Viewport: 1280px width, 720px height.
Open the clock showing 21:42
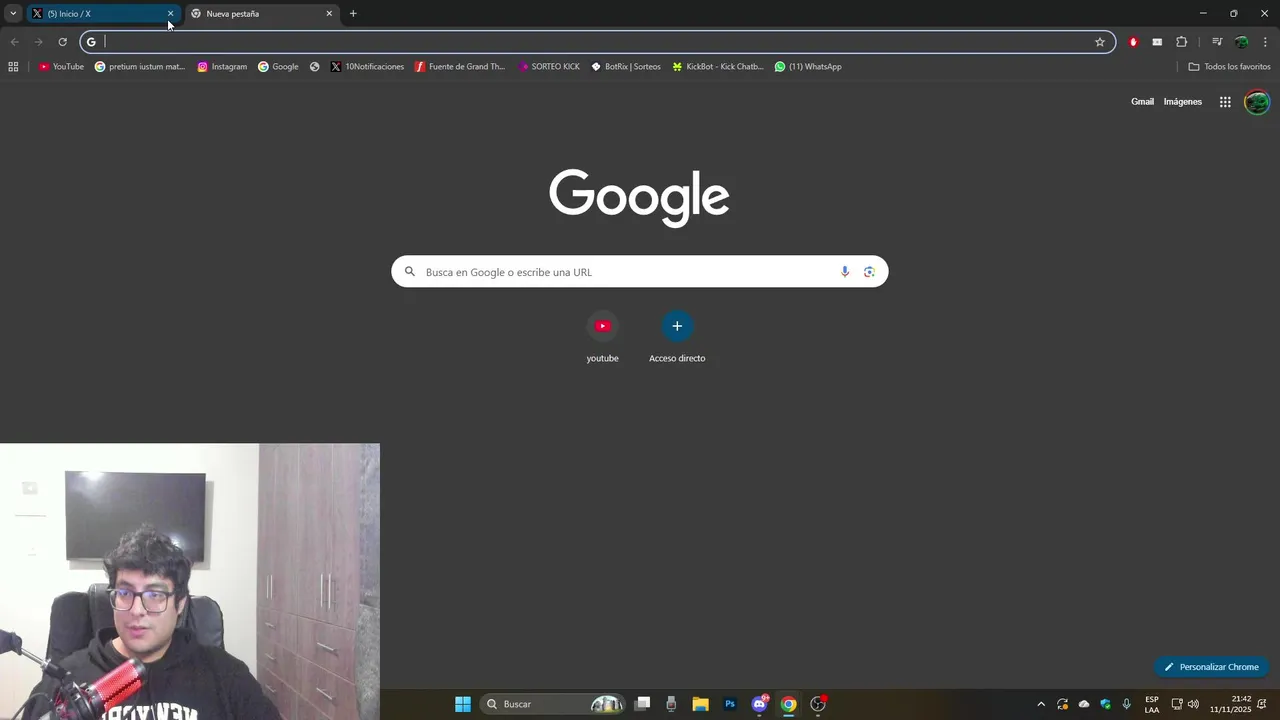1231,704
